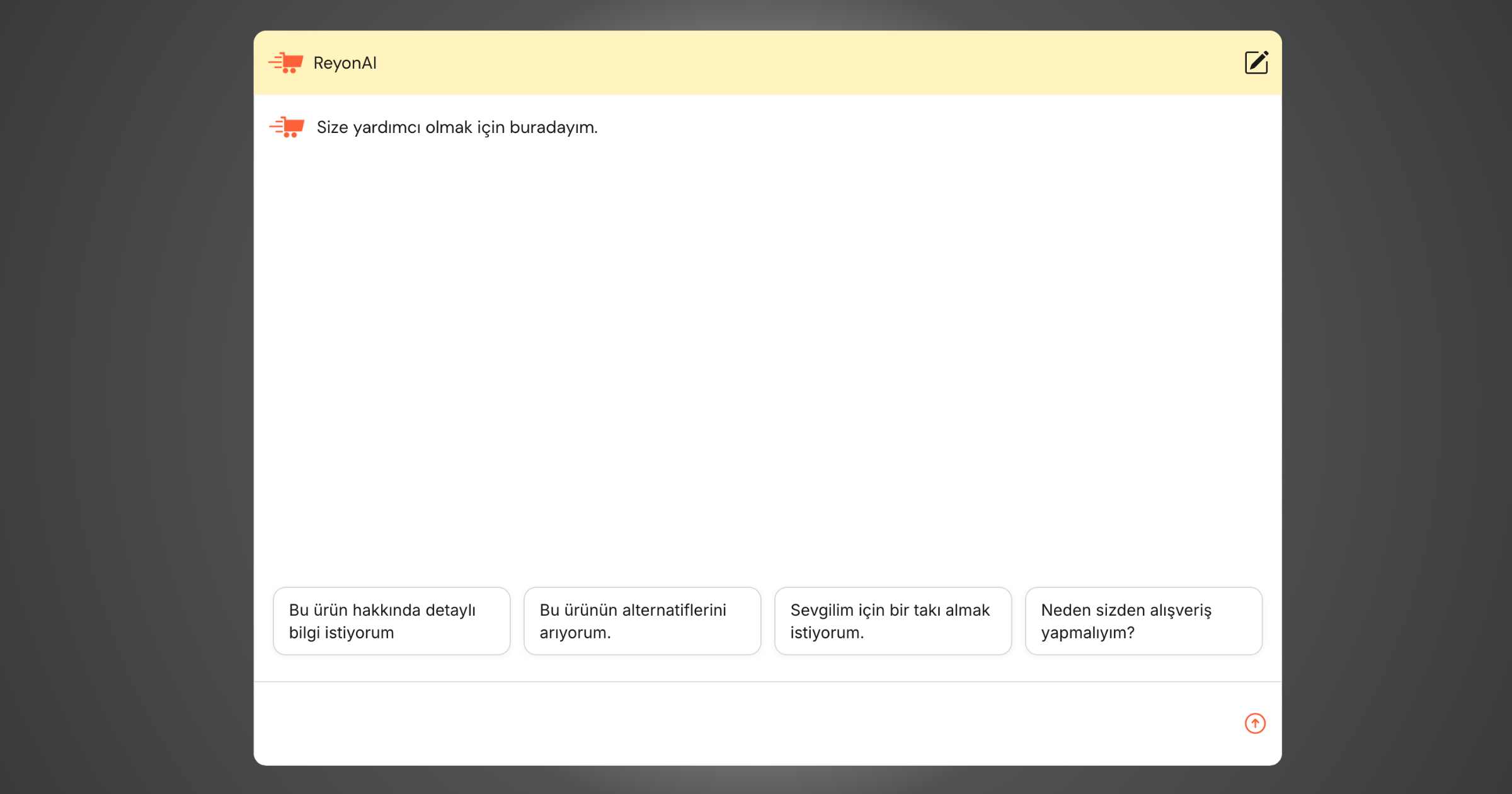The height and width of the screenshot is (794, 1512).
Task: Tap 'Neden sizden alışveriş yapmalıyım?' suggestion
Action: click(x=1143, y=621)
